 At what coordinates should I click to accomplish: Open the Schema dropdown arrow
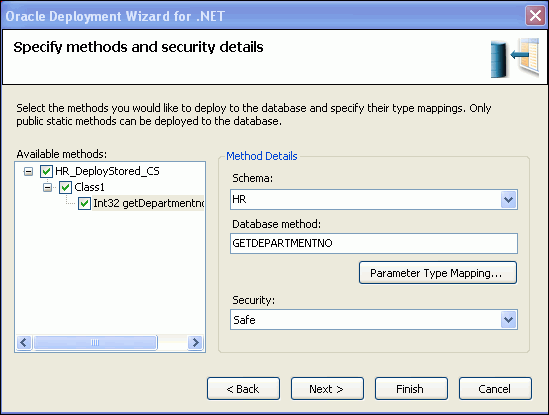tap(508, 200)
